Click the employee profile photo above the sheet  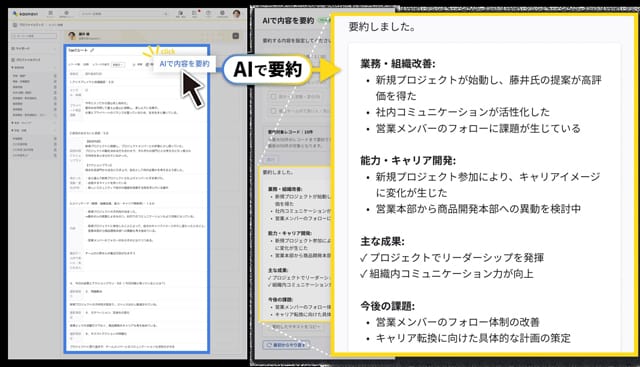(72, 36)
